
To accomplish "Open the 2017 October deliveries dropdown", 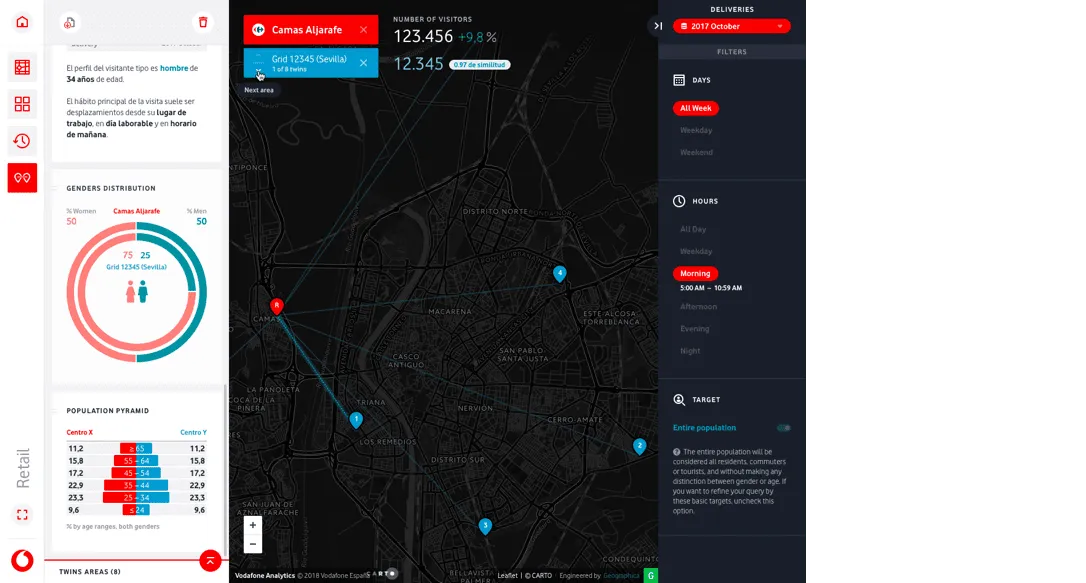I will click(x=731, y=26).
